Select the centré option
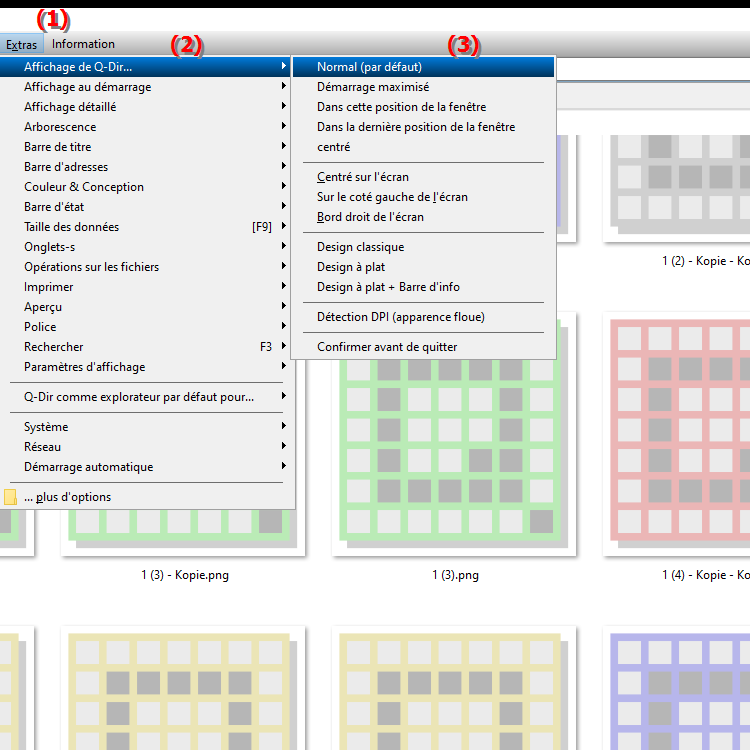Viewport: 750px width, 750px height. click(x=424, y=147)
